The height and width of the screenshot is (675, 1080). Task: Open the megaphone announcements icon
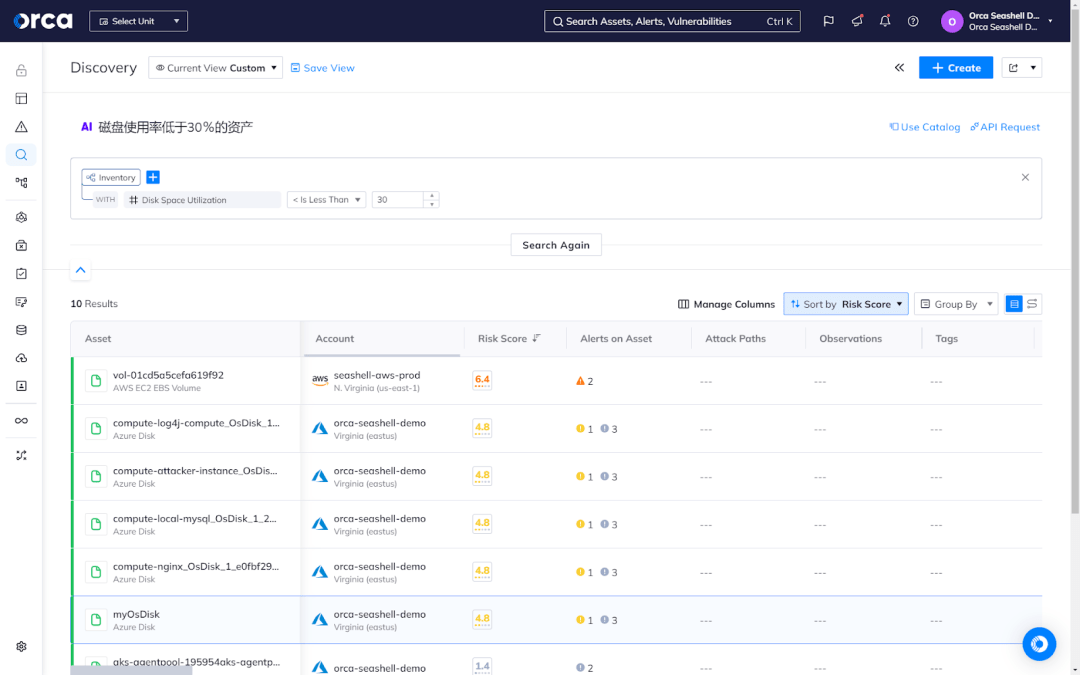857,21
